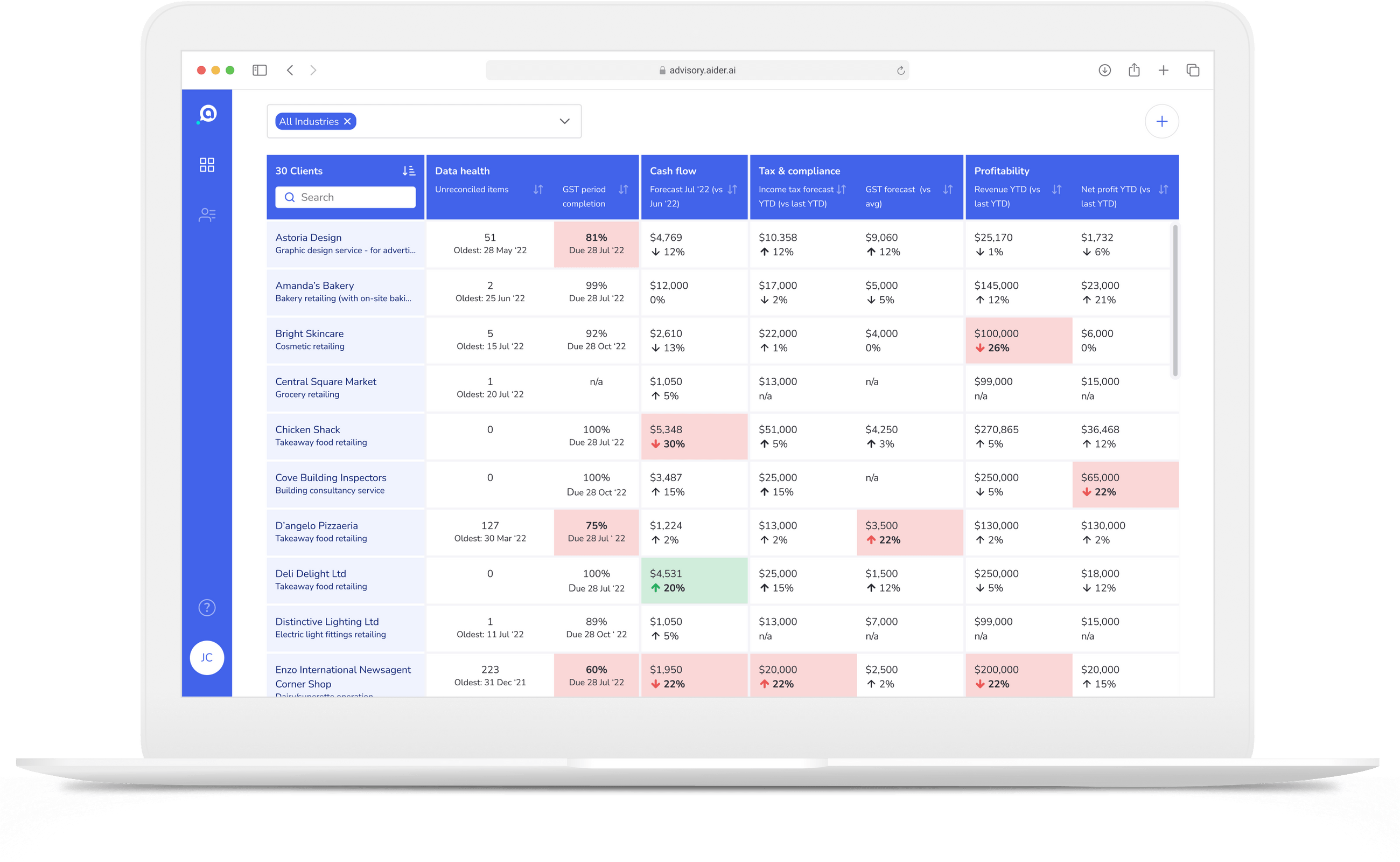Toggle sort on Unreconciled items column
The height and width of the screenshot is (862, 1400).
(538, 189)
